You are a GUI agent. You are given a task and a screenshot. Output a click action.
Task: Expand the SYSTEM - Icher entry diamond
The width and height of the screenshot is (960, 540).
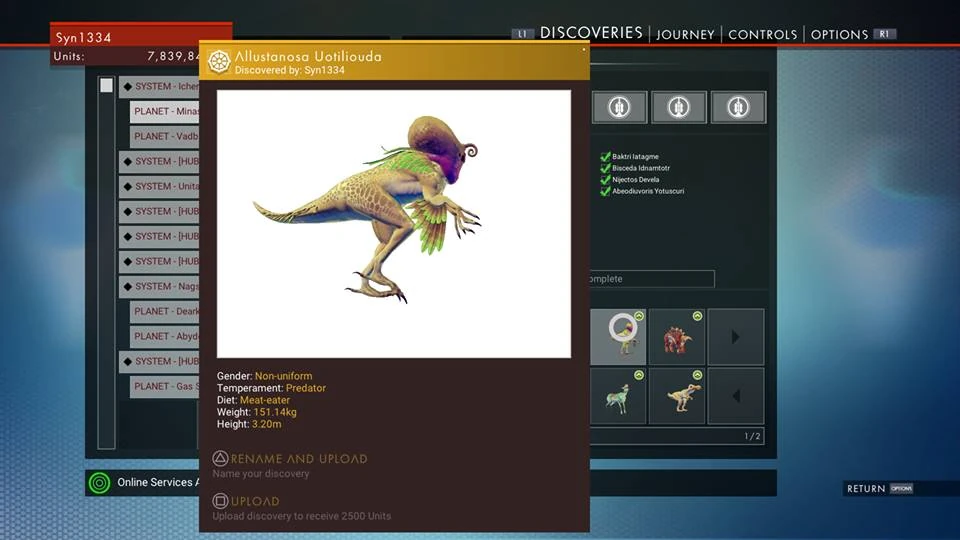point(128,87)
